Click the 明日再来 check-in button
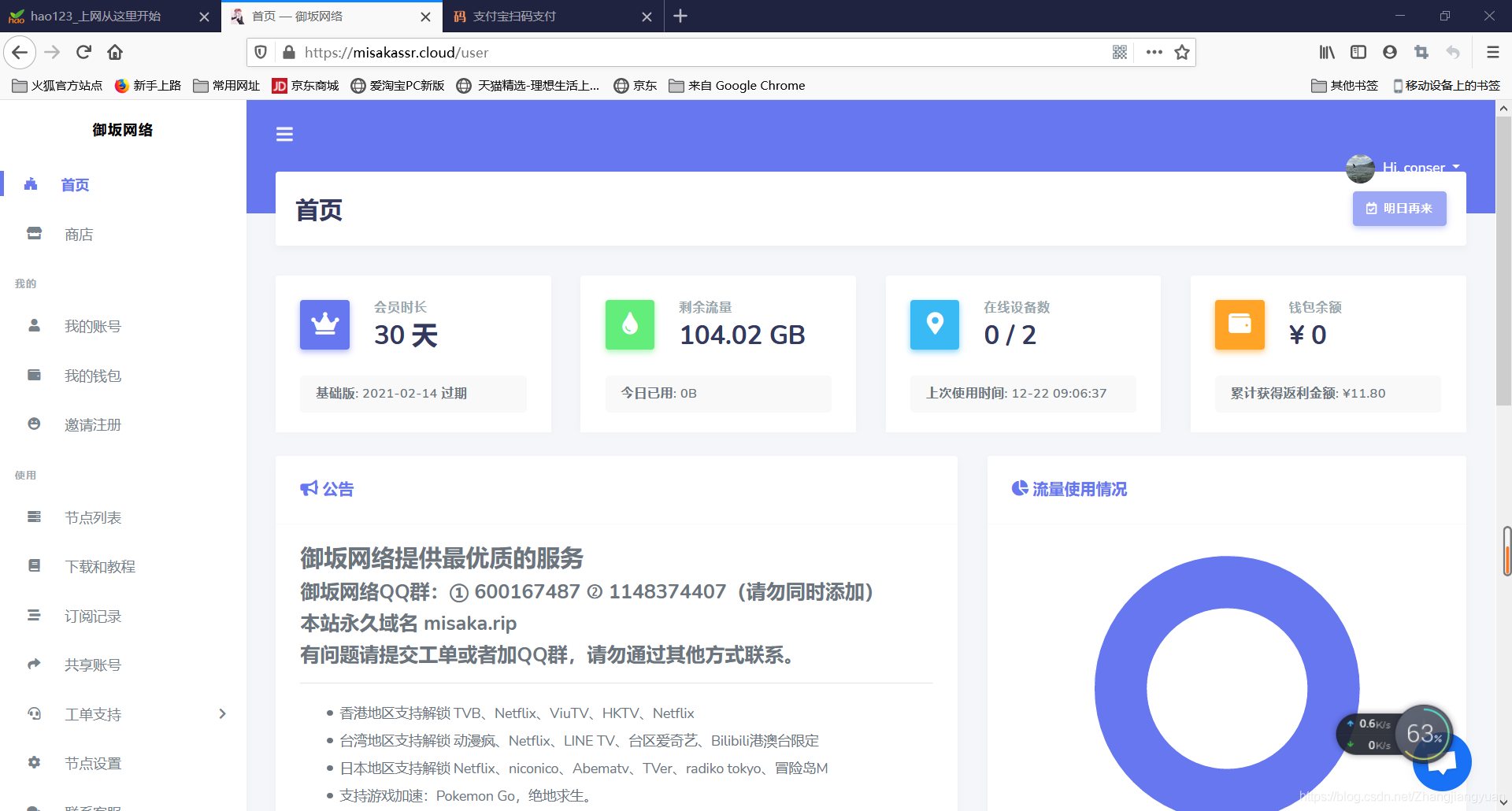1512x811 pixels. point(1399,209)
